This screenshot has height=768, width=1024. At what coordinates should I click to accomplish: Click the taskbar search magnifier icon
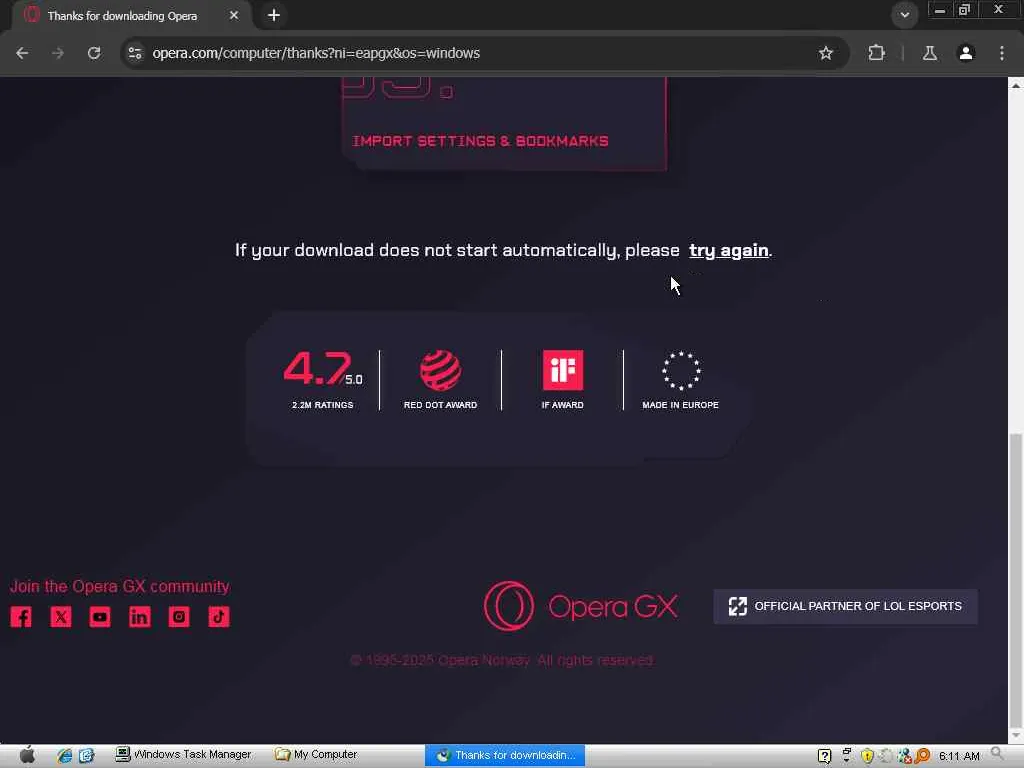tap(998, 754)
